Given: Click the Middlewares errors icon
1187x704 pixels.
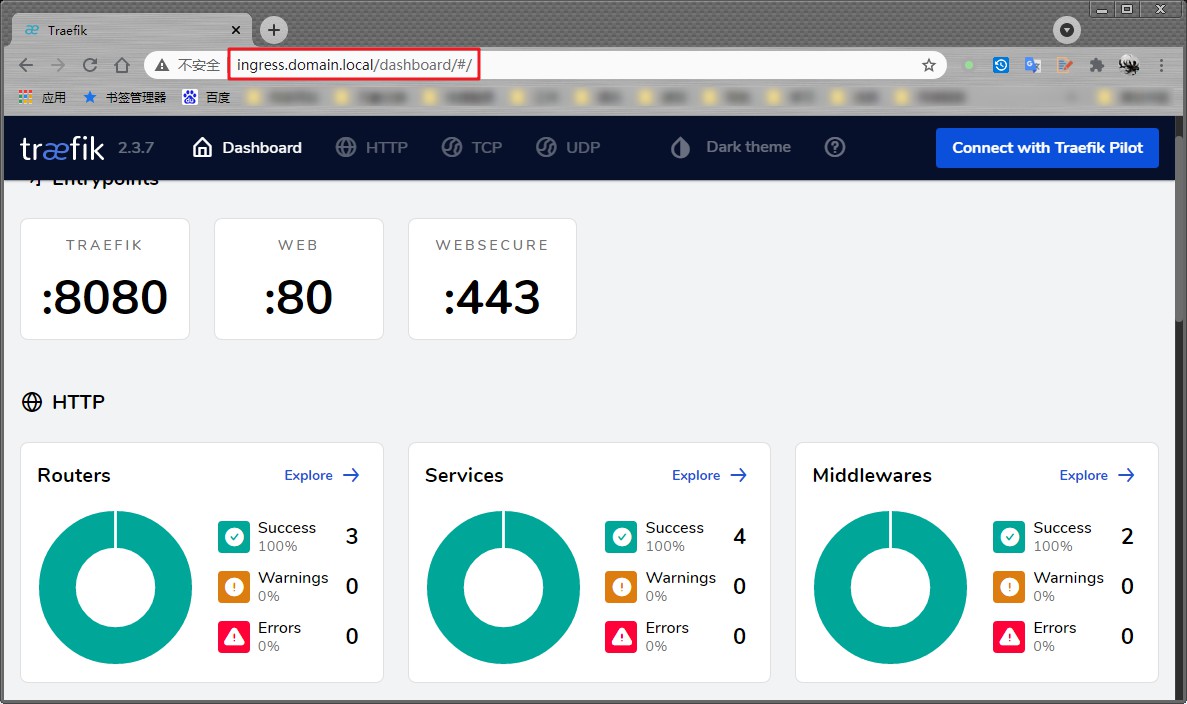Looking at the screenshot, I should click(x=1009, y=637).
